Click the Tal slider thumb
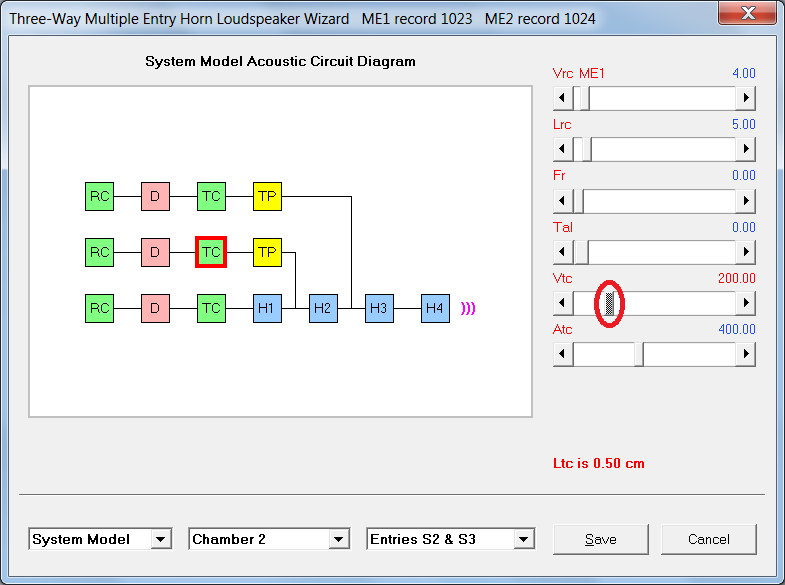 pos(581,252)
